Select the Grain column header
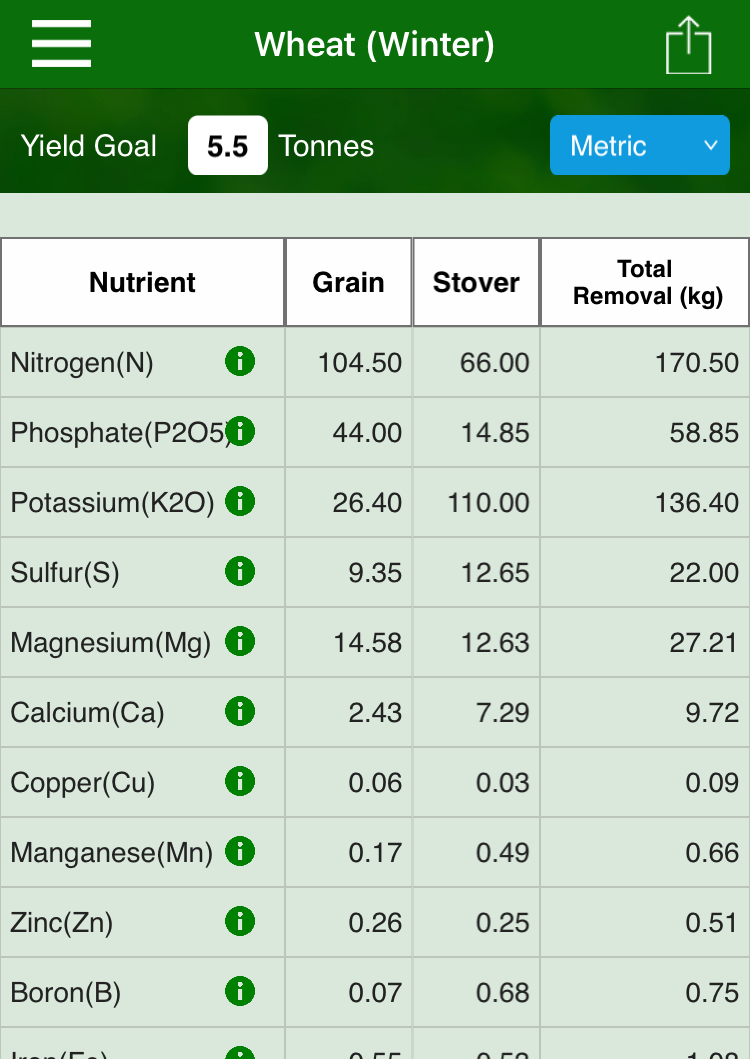 (349, 282)
